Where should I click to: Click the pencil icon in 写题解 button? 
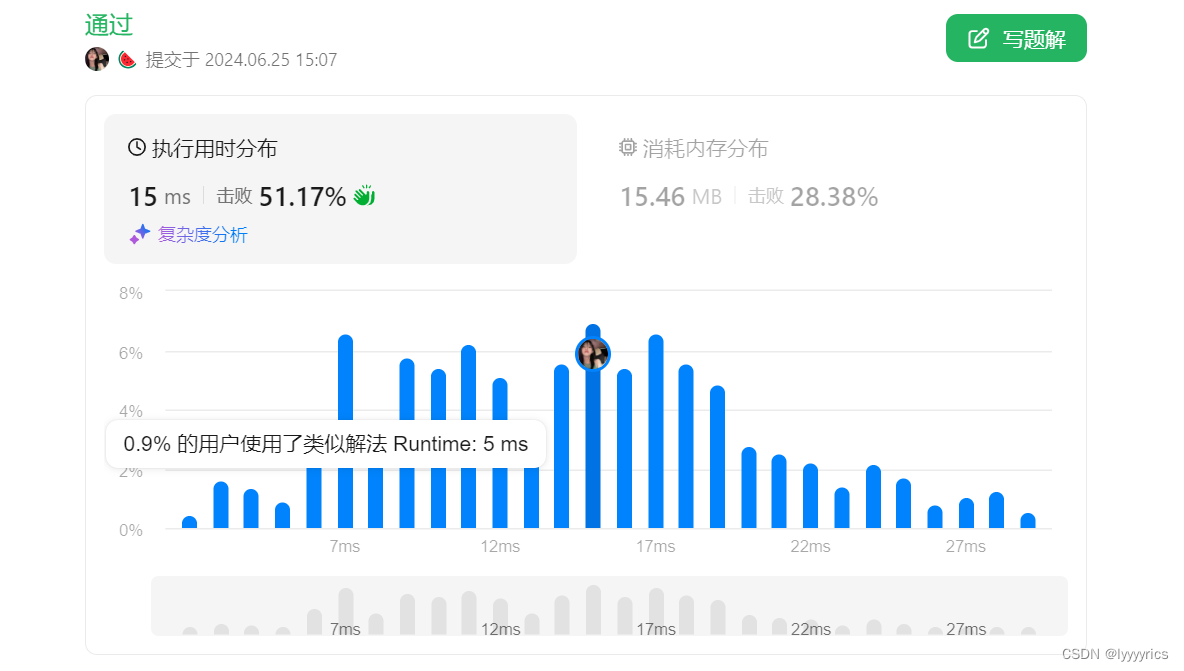[978, 38]
